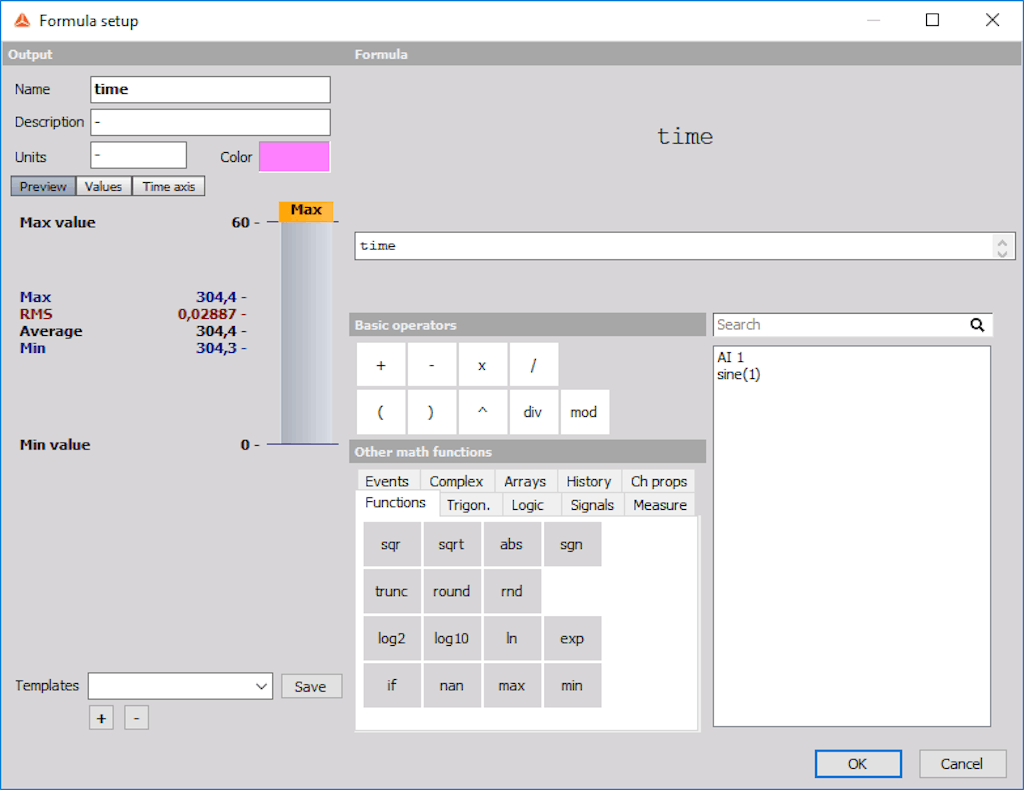This screenshot has height=790, width=1024.
Task: Remove template with minus button
Action: [x=136, y=718]
